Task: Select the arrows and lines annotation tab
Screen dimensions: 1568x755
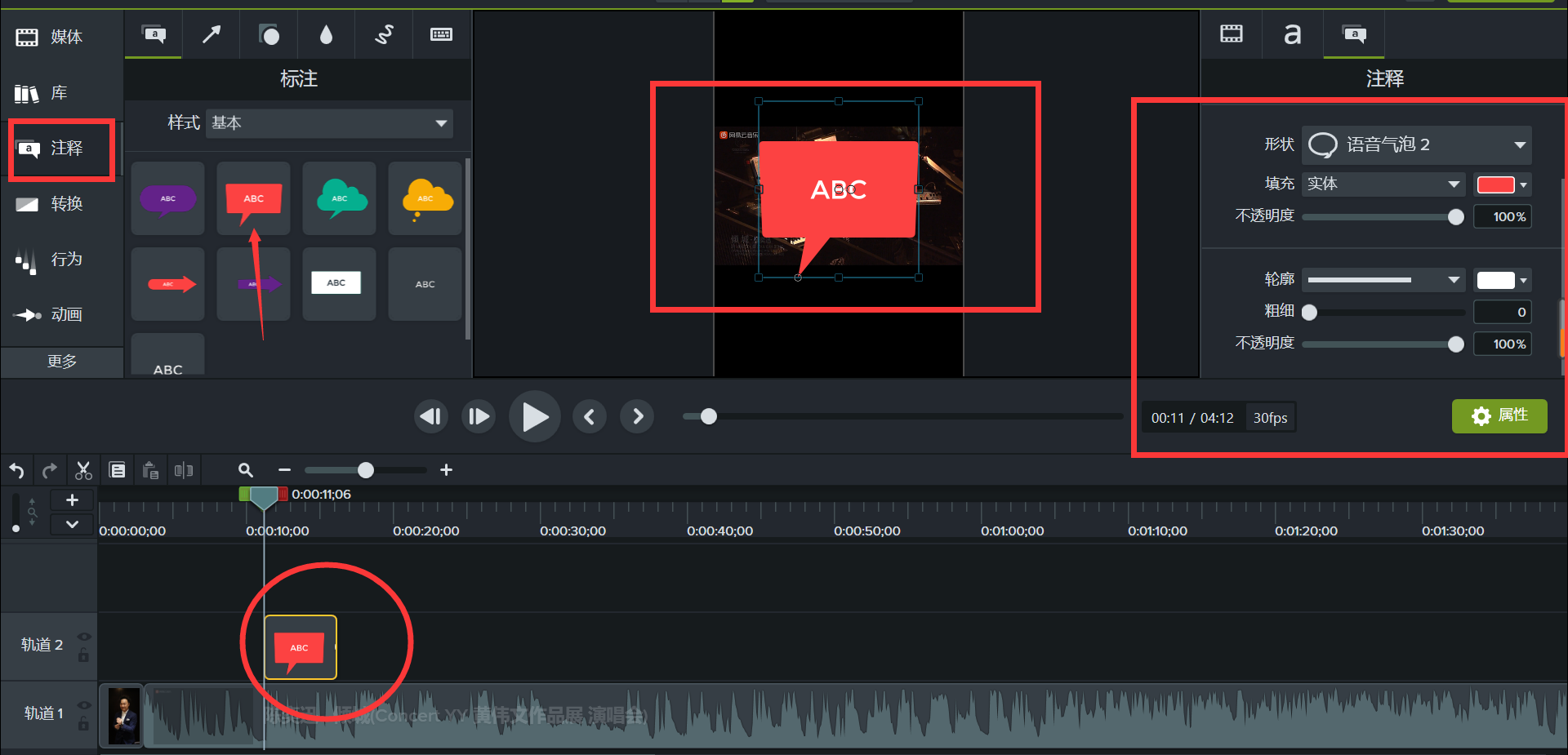Action: 212,34
